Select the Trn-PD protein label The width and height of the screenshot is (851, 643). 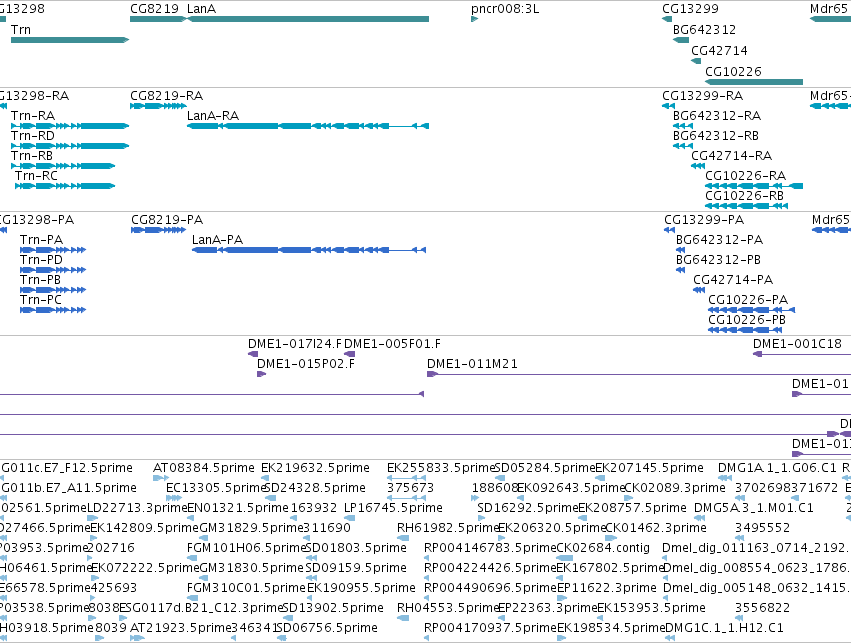[x=42, y=260]
